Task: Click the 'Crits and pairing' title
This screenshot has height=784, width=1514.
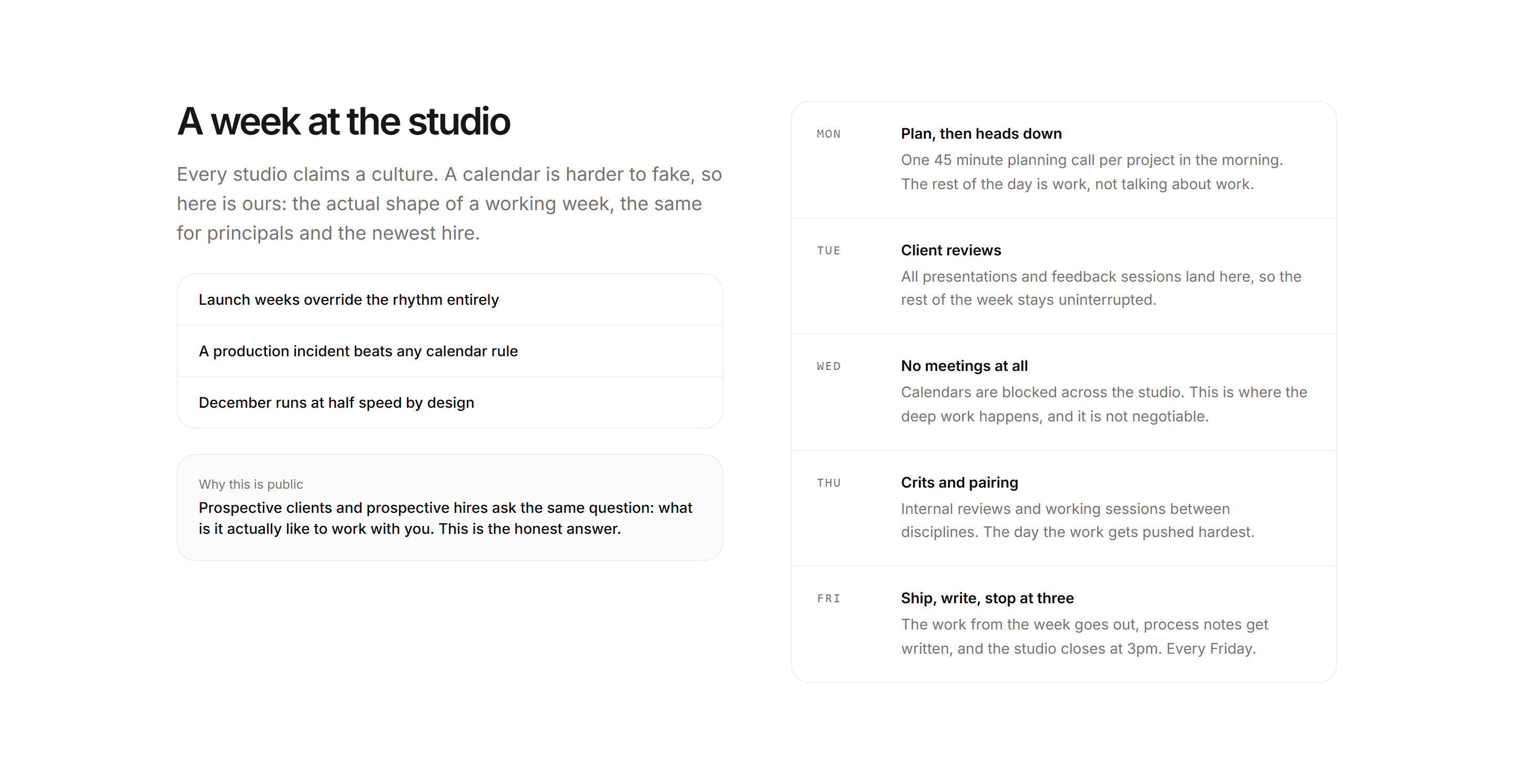Action: point(959,483)
